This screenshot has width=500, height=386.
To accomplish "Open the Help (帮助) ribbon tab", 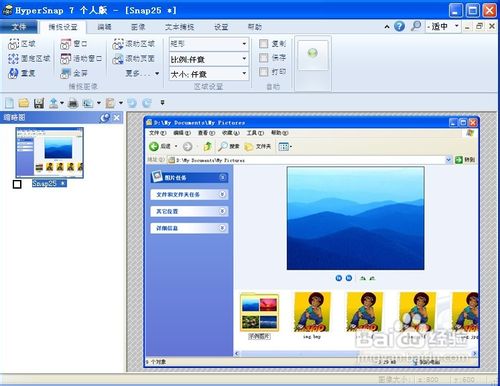I will (x=255, y=27).
